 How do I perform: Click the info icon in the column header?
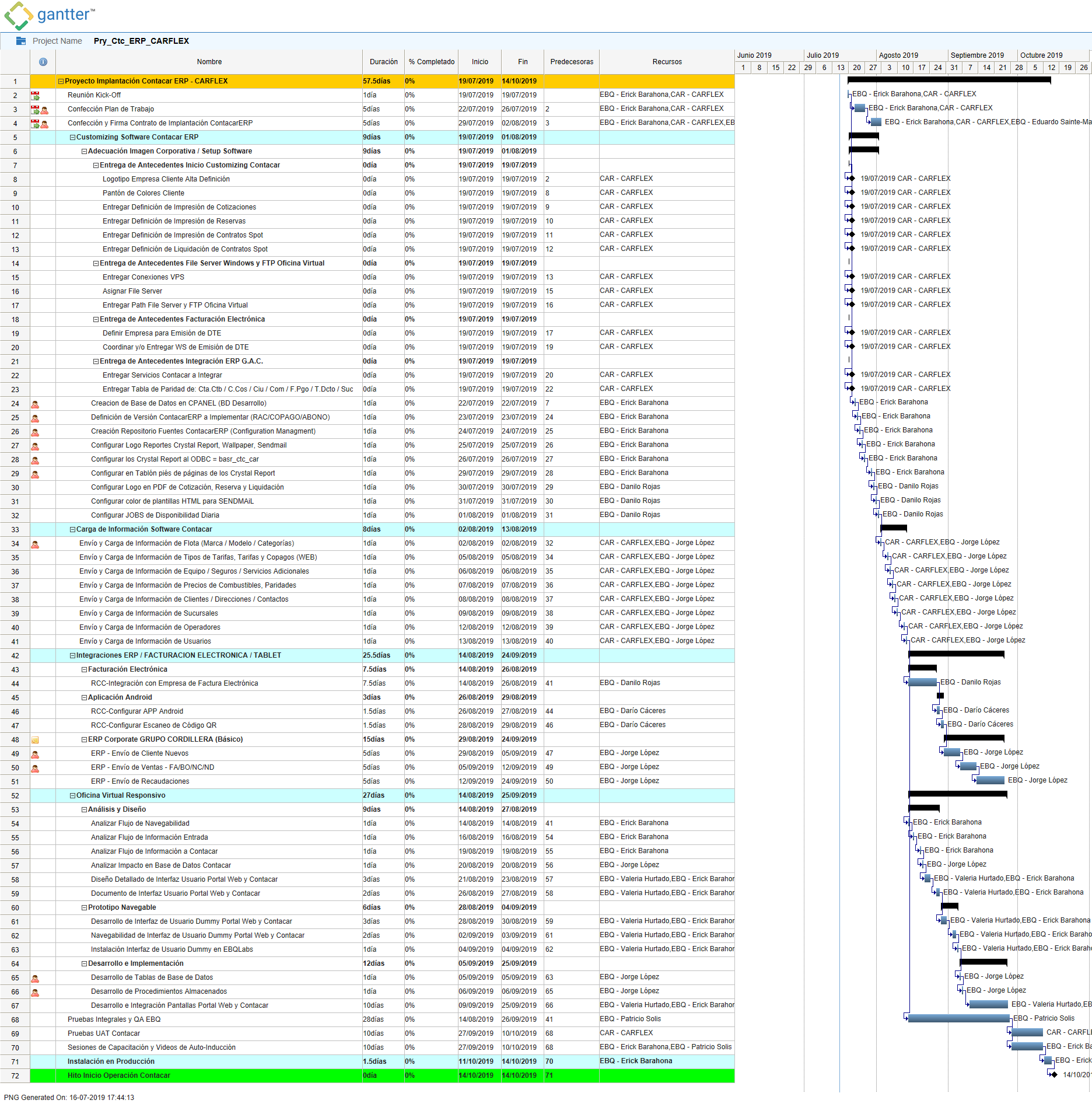coord(43,62)
